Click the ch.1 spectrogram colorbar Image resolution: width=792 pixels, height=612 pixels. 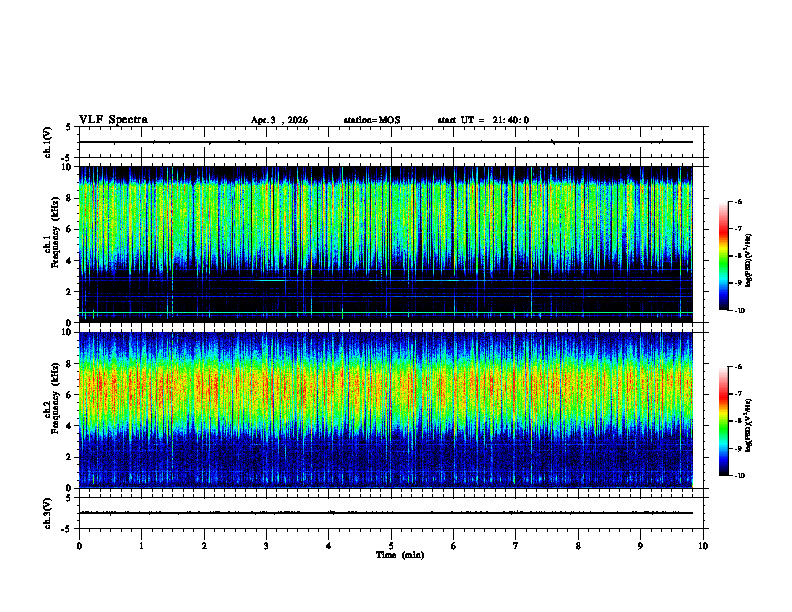[723, 256]
